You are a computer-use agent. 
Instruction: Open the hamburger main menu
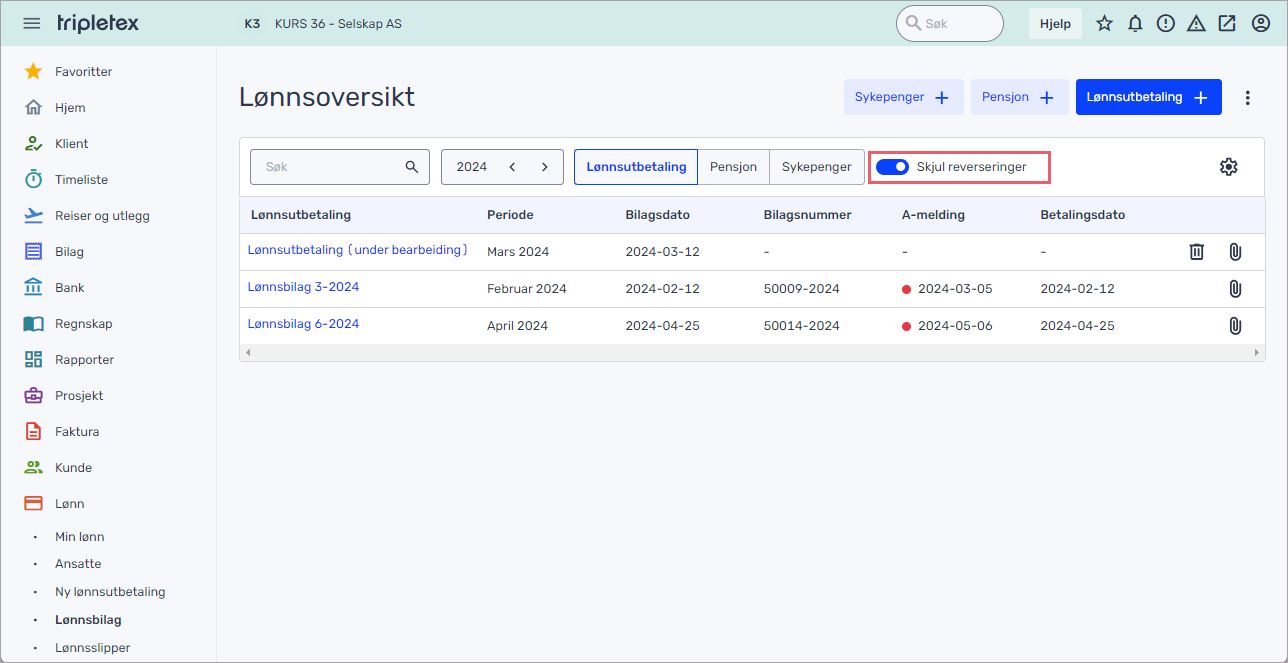[x=32, y=23]
